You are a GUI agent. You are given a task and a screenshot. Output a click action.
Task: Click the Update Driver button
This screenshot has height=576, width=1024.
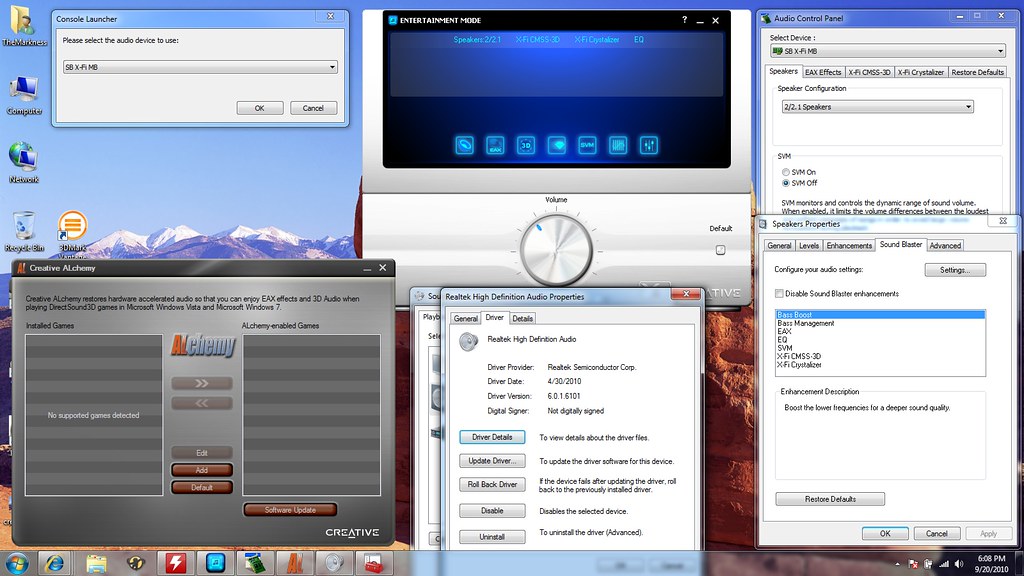tap(492, 461)
